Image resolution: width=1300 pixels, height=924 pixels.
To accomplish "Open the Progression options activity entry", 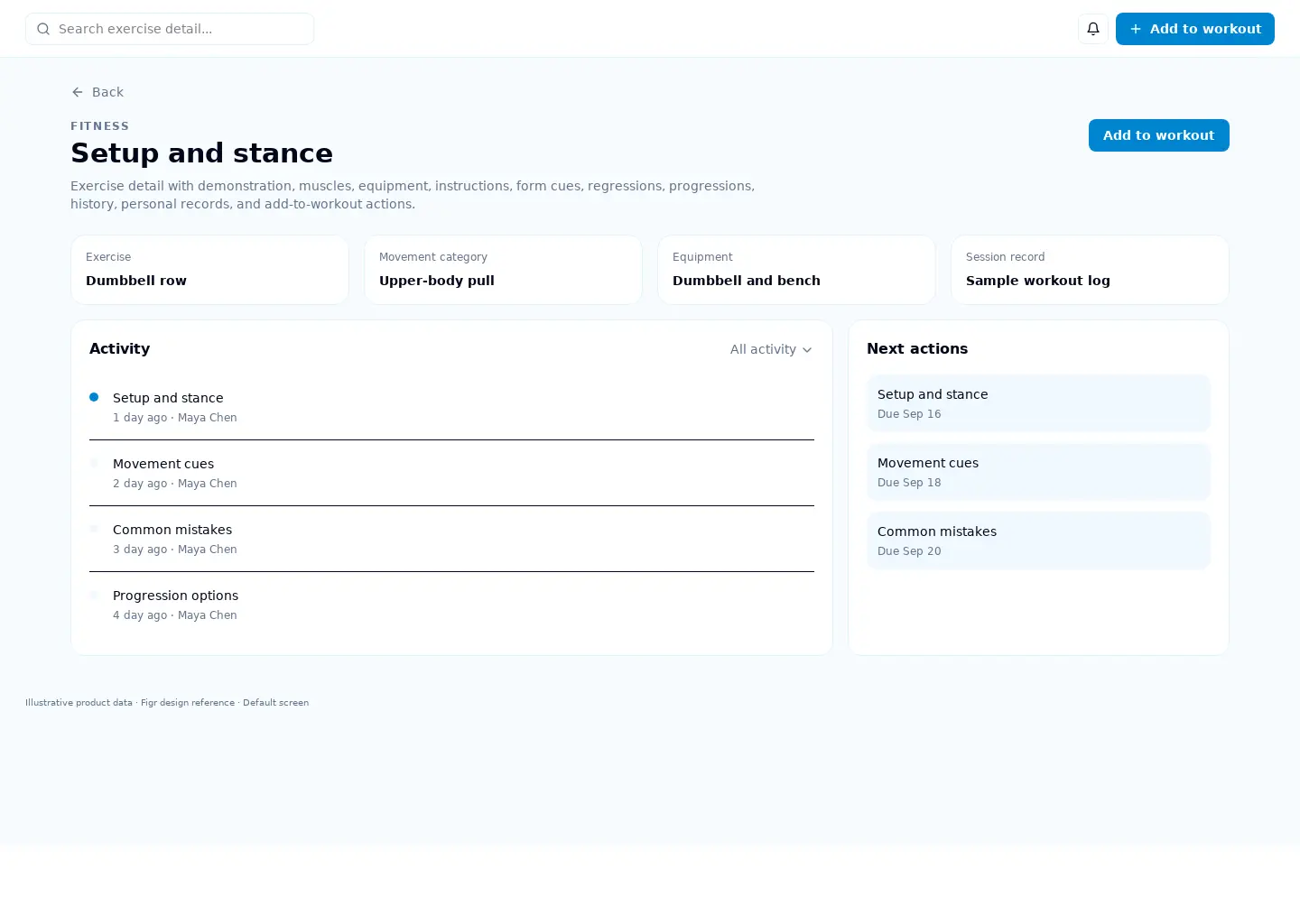I will (451, 605).
